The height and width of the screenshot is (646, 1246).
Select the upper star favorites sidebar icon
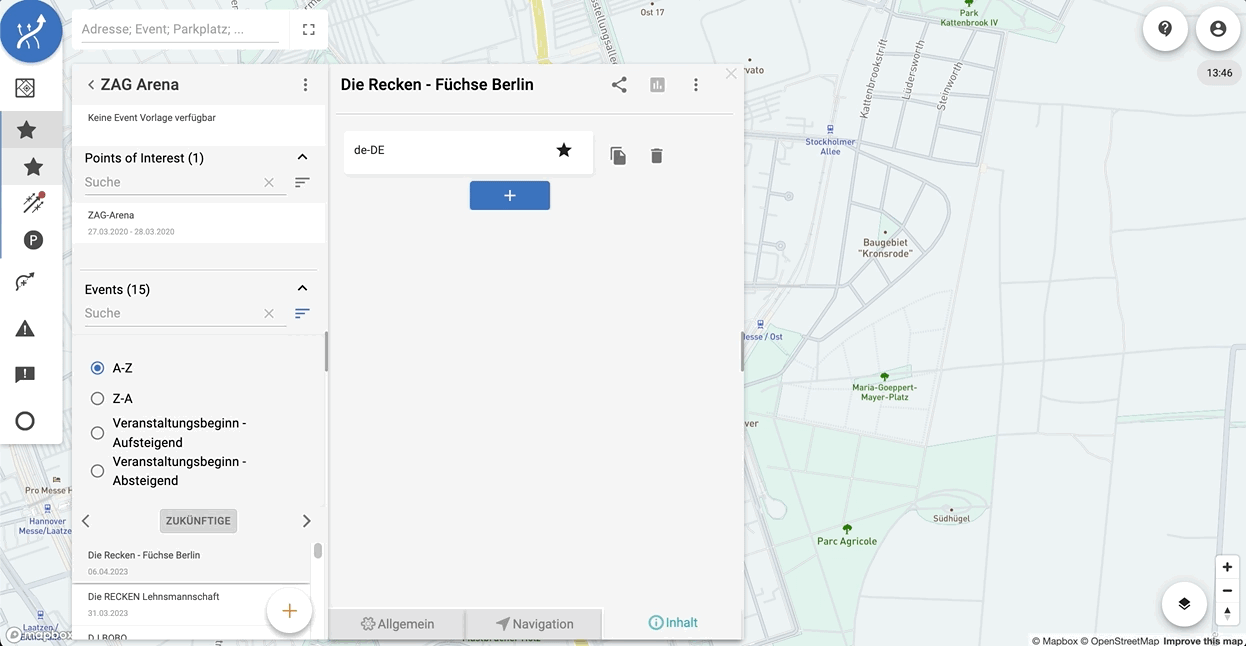point(27,129)
